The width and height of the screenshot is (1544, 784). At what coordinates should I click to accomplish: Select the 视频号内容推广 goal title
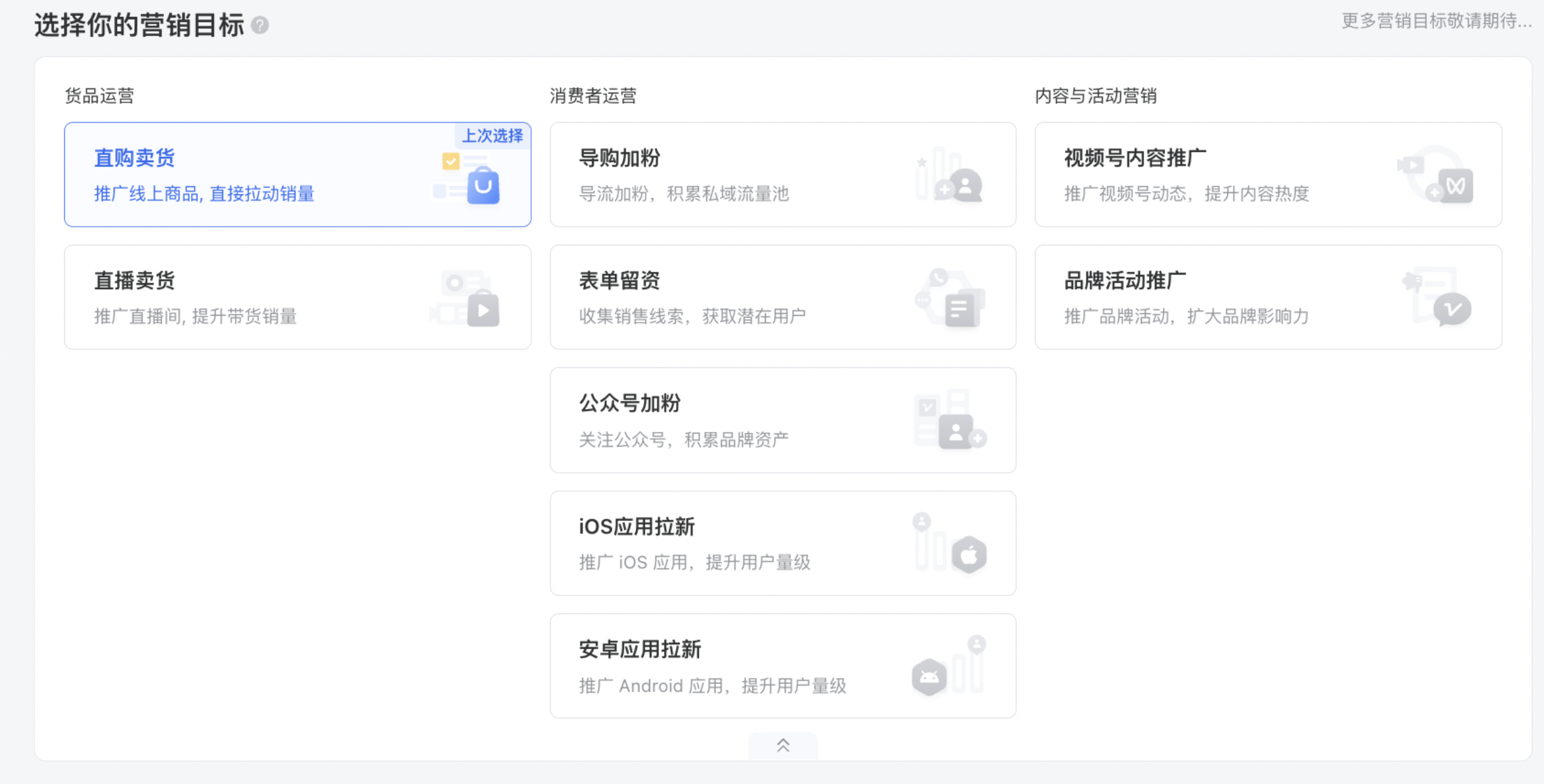pos(1135,158)
